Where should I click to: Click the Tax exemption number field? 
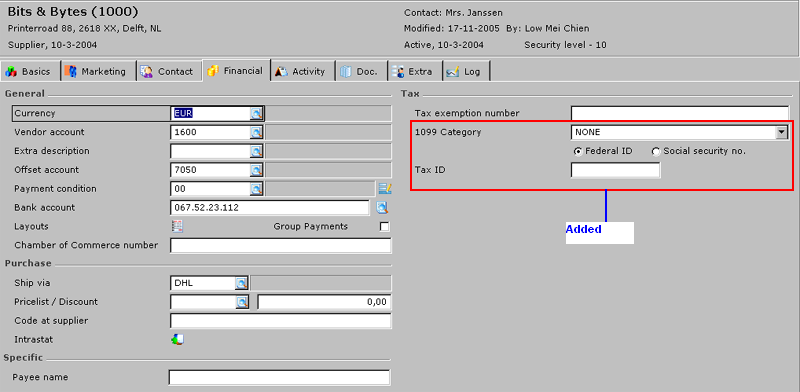pos(680,113)
